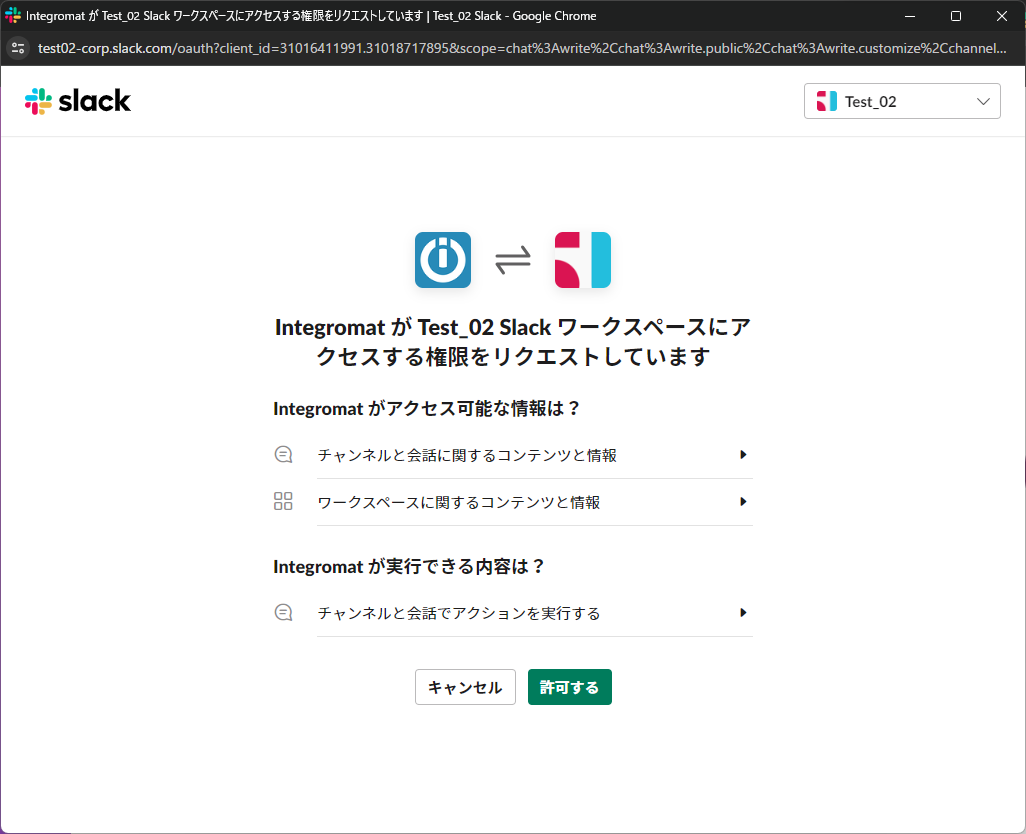Open the Test_02 workspace dropdown

pyautogui.click(x=902, y=101)
